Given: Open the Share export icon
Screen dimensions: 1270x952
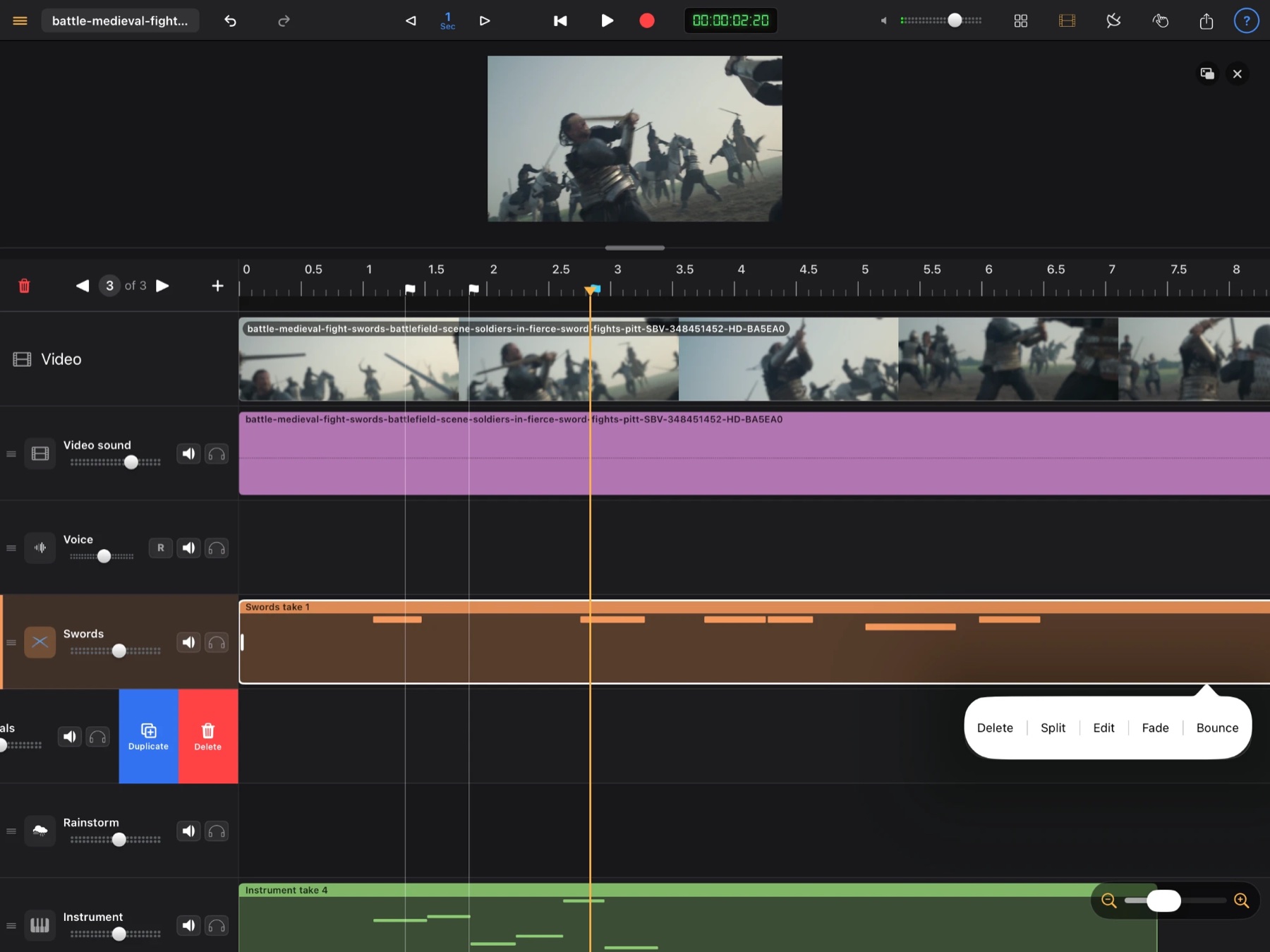Looking at the screenshot, I should point(1206,20).
